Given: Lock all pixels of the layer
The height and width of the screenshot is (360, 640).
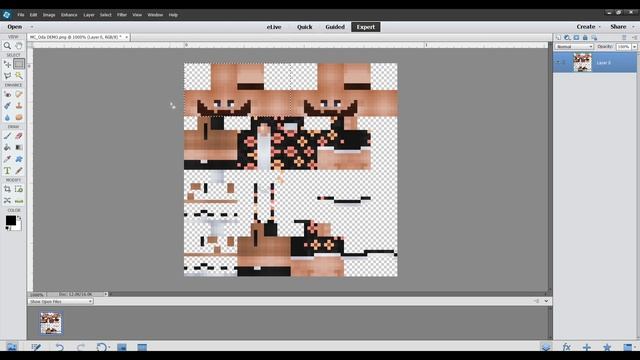Looking at the screenshot, I should click(x=585, y=38).
